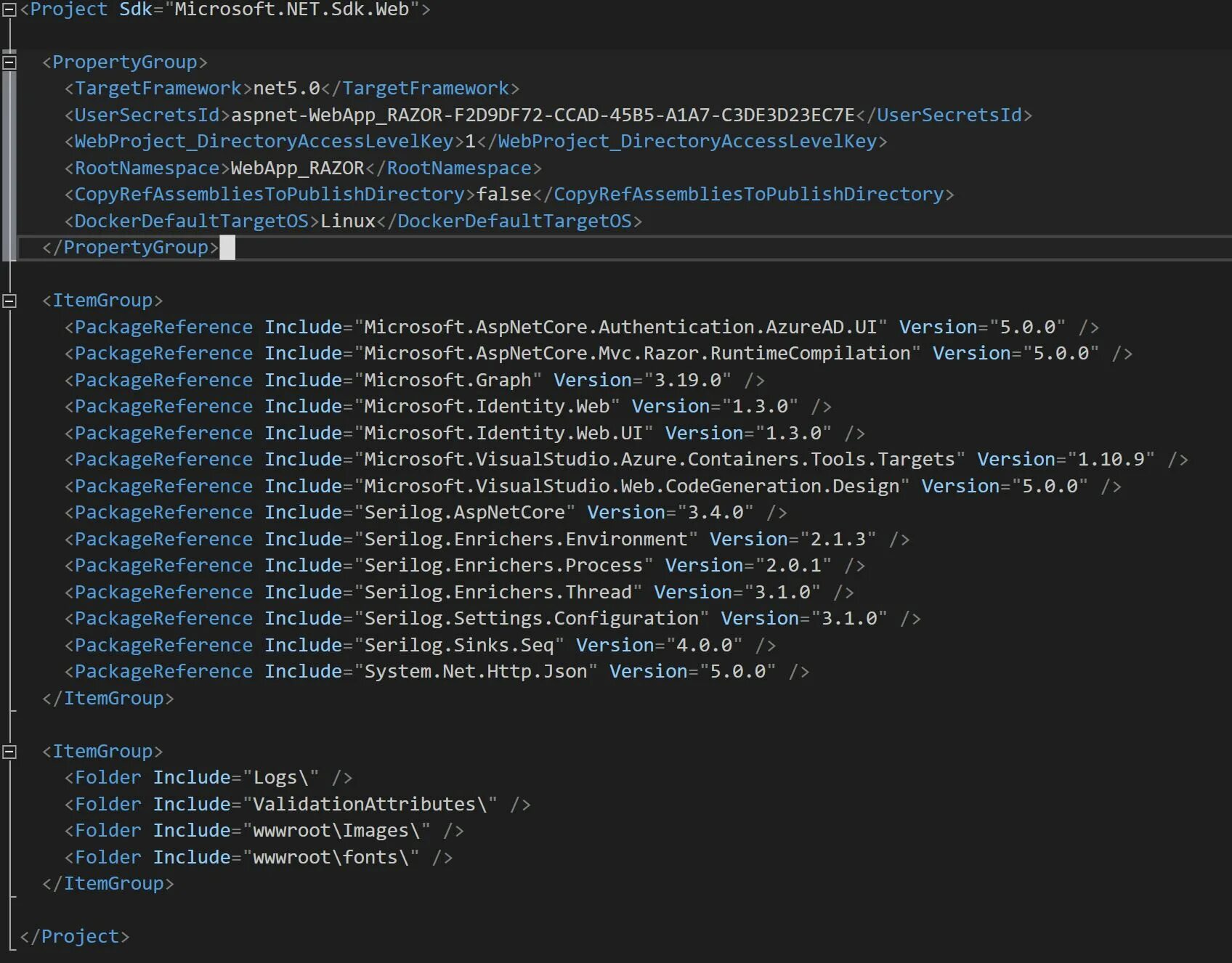Click Serilog.AspNetCore package name
Viewport: 1232px width, 963px height.
coord(464,512)
